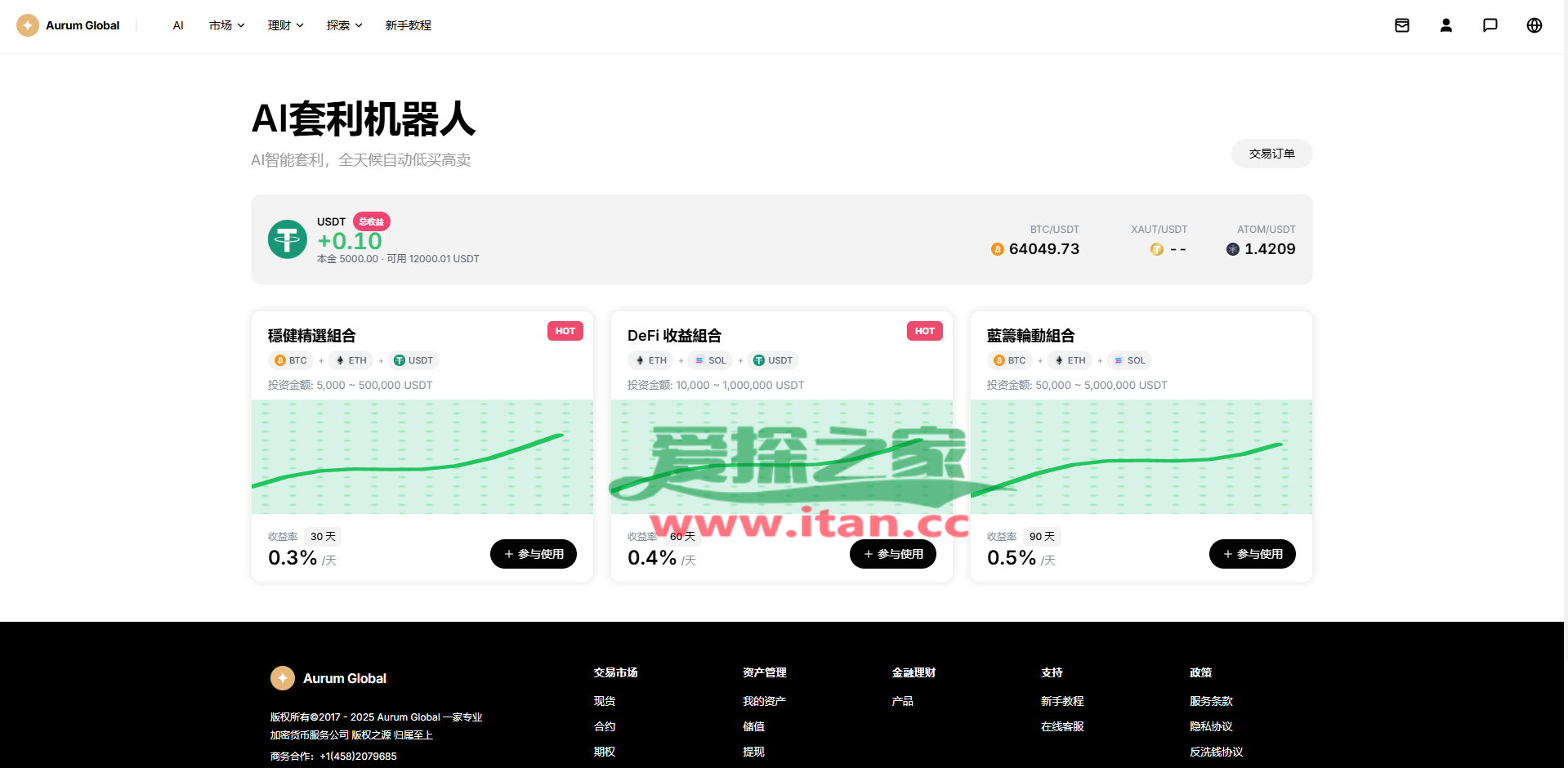This screenshot has width=1568, height=768.
Task: Open 在线客服 footer link
Action: pyautogui.click(x=1063, y=726)
